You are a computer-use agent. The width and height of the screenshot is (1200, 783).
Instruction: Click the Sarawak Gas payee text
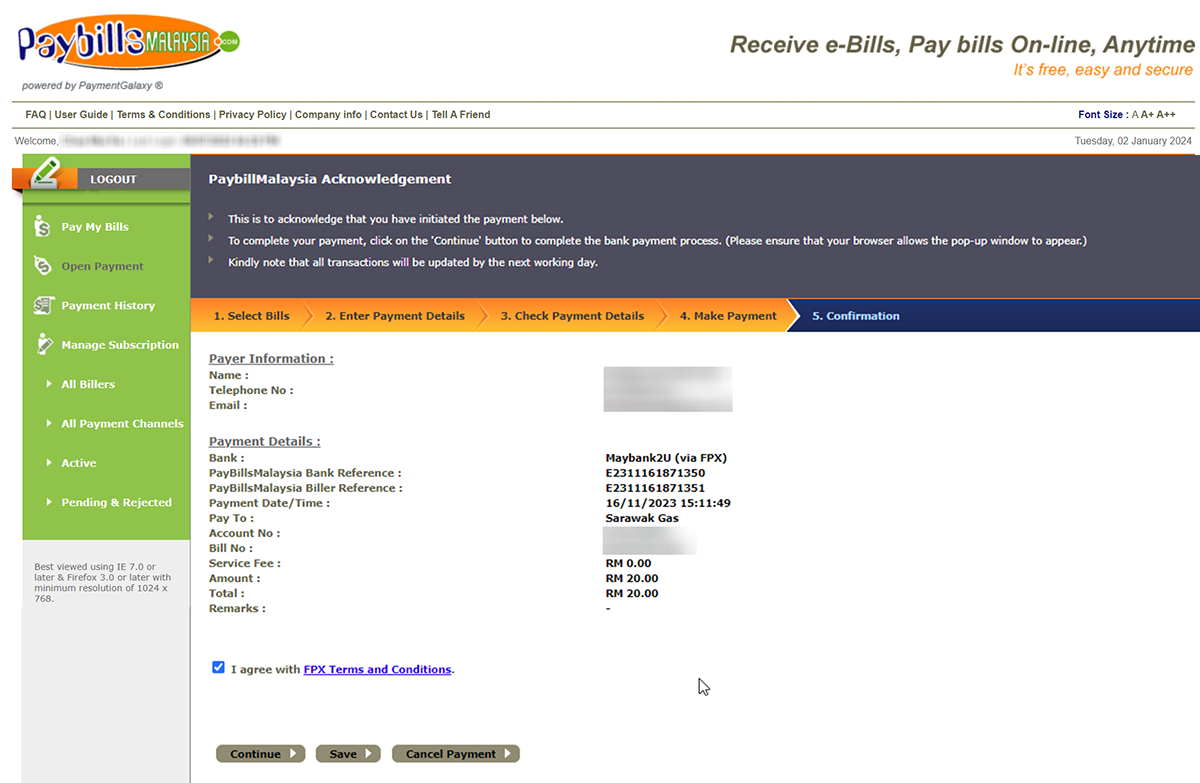pos(642,518)
